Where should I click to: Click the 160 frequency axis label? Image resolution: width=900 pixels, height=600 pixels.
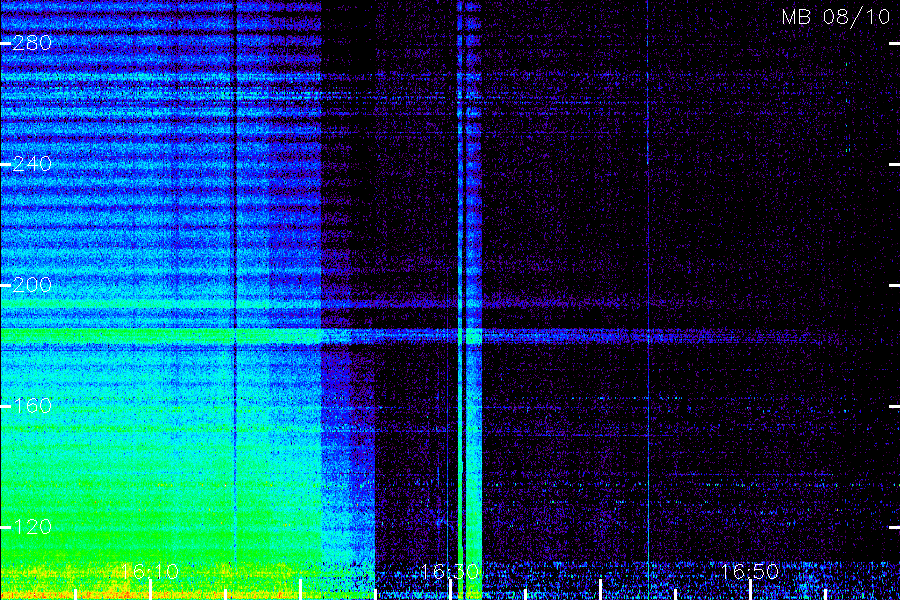click(32, 407)
